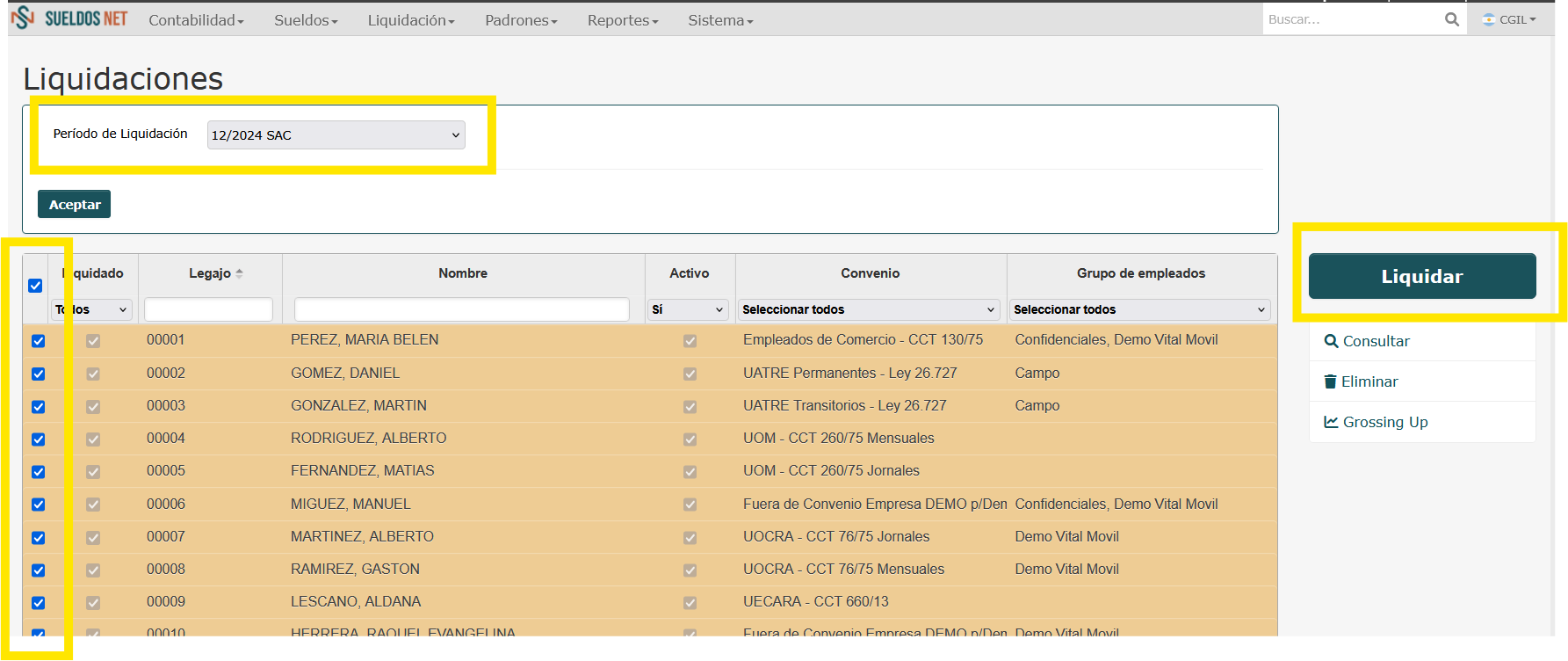Image resolution: width=1568 pixels, height=661 pixels.
Task: Uncheck row checkbox for GONZALEZ, MARTIN
Action: [x=38, y=407]
